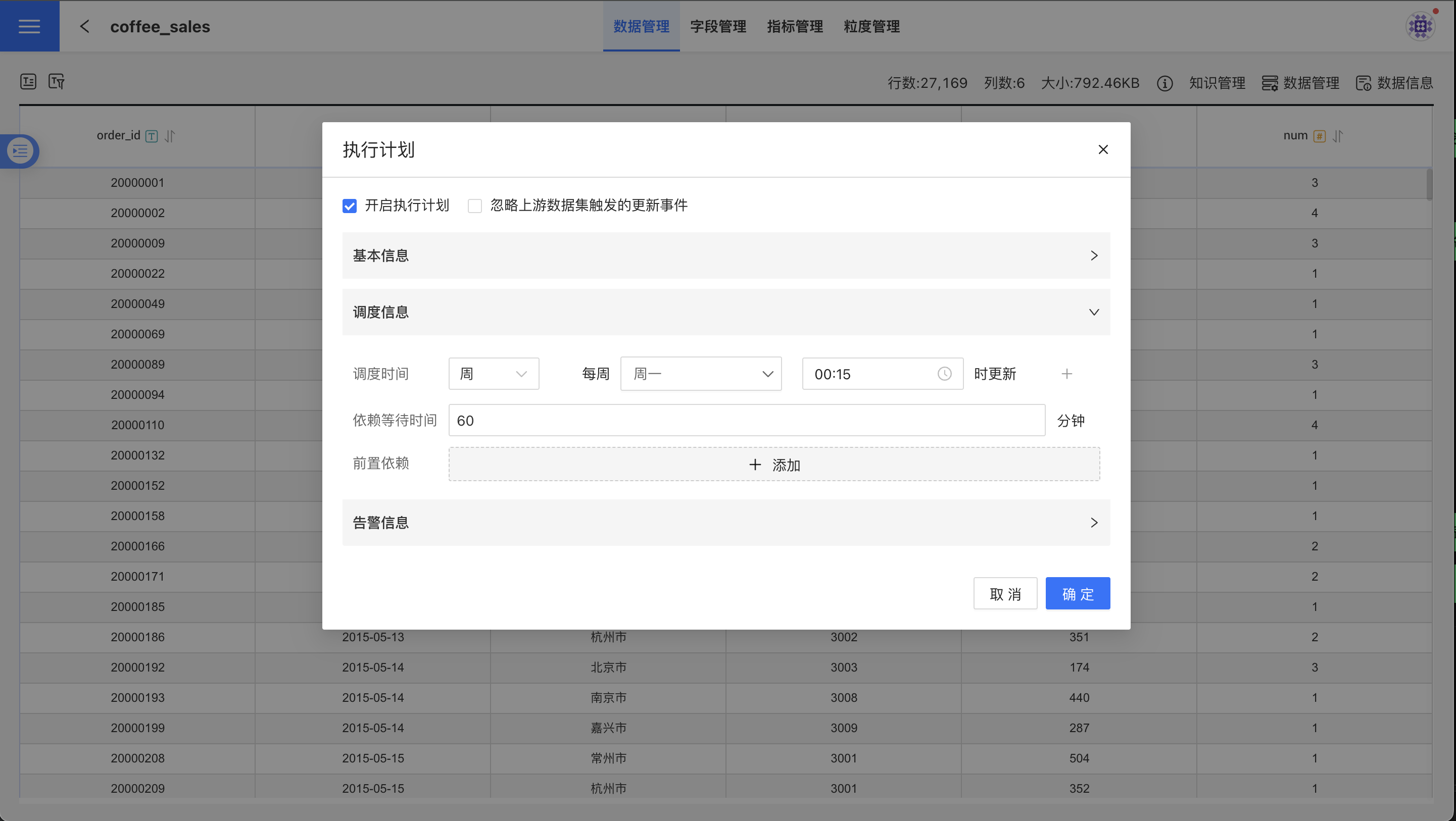Click the info icon next to size

tap(1164, 83)
